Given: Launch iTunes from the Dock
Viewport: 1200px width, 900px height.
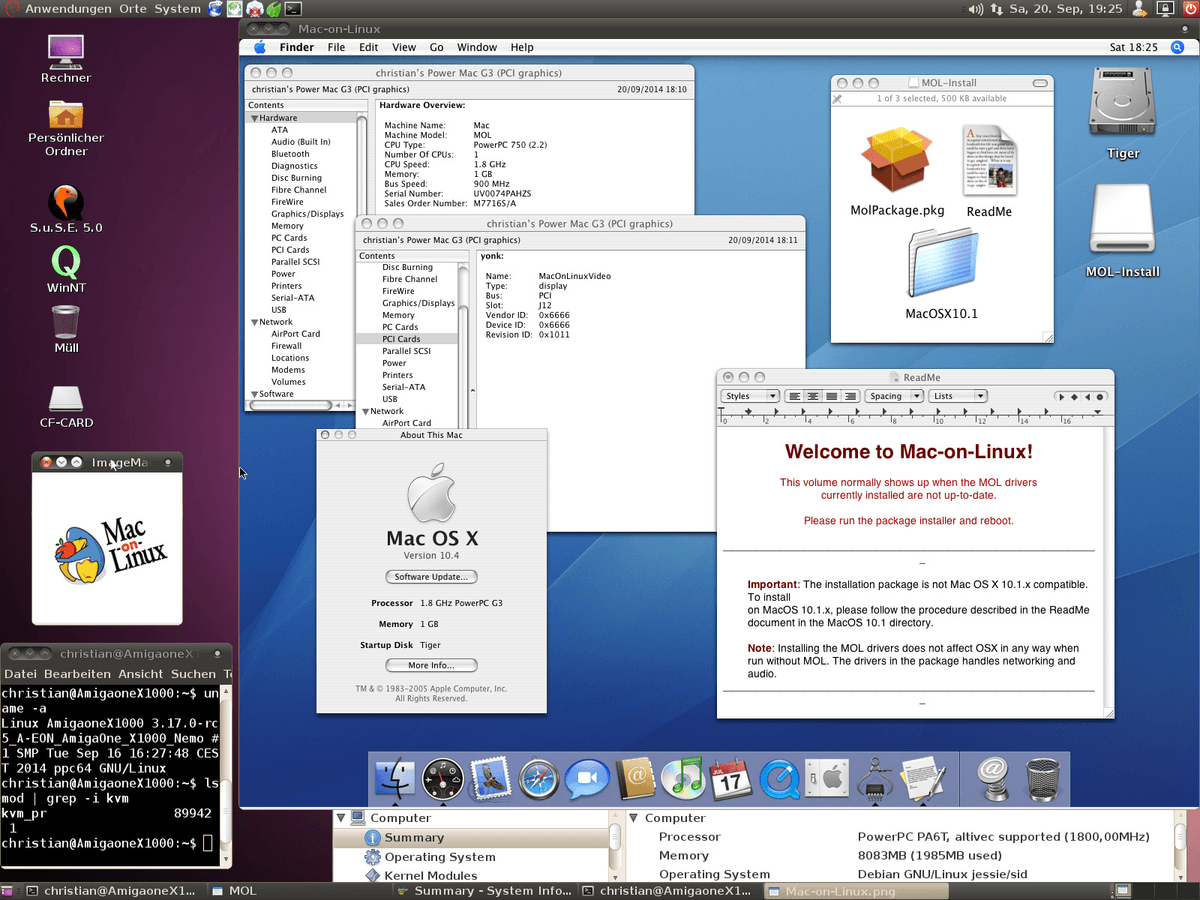Looking at the screenshot, I should tap(681, 779).
